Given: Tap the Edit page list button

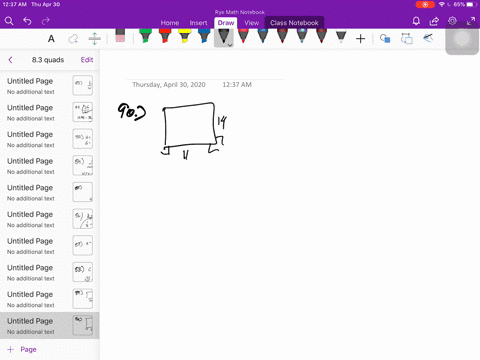Looking at the screenshot, I should pyautogui.click(x=87, y=60).
